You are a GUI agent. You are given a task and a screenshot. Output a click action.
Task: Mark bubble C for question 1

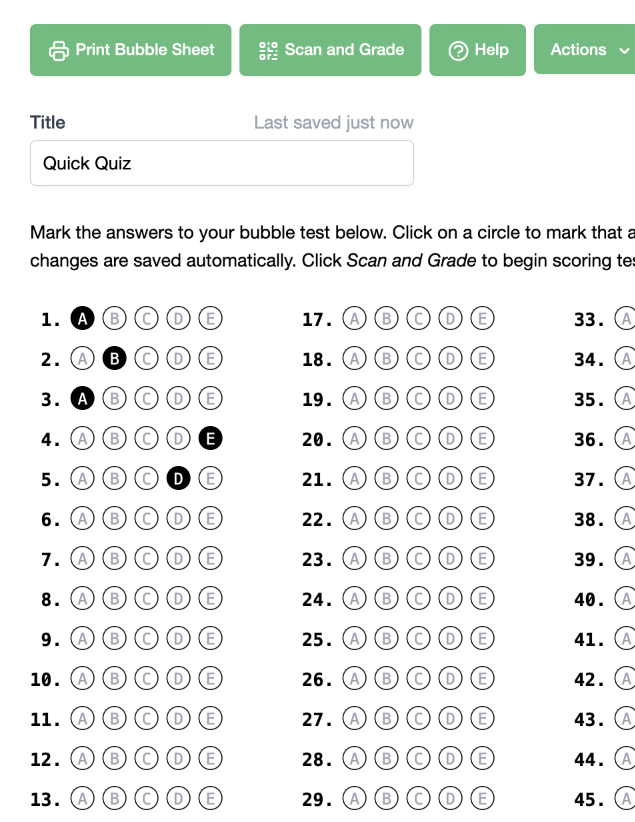click(x=146, y=319)
